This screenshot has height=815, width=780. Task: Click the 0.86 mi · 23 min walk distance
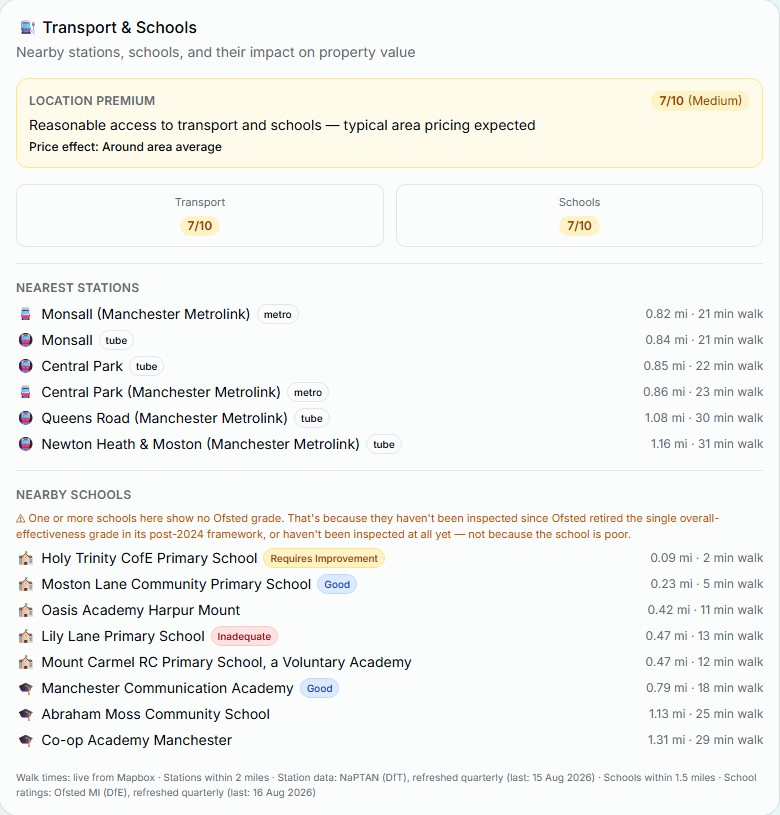[703, 392]
